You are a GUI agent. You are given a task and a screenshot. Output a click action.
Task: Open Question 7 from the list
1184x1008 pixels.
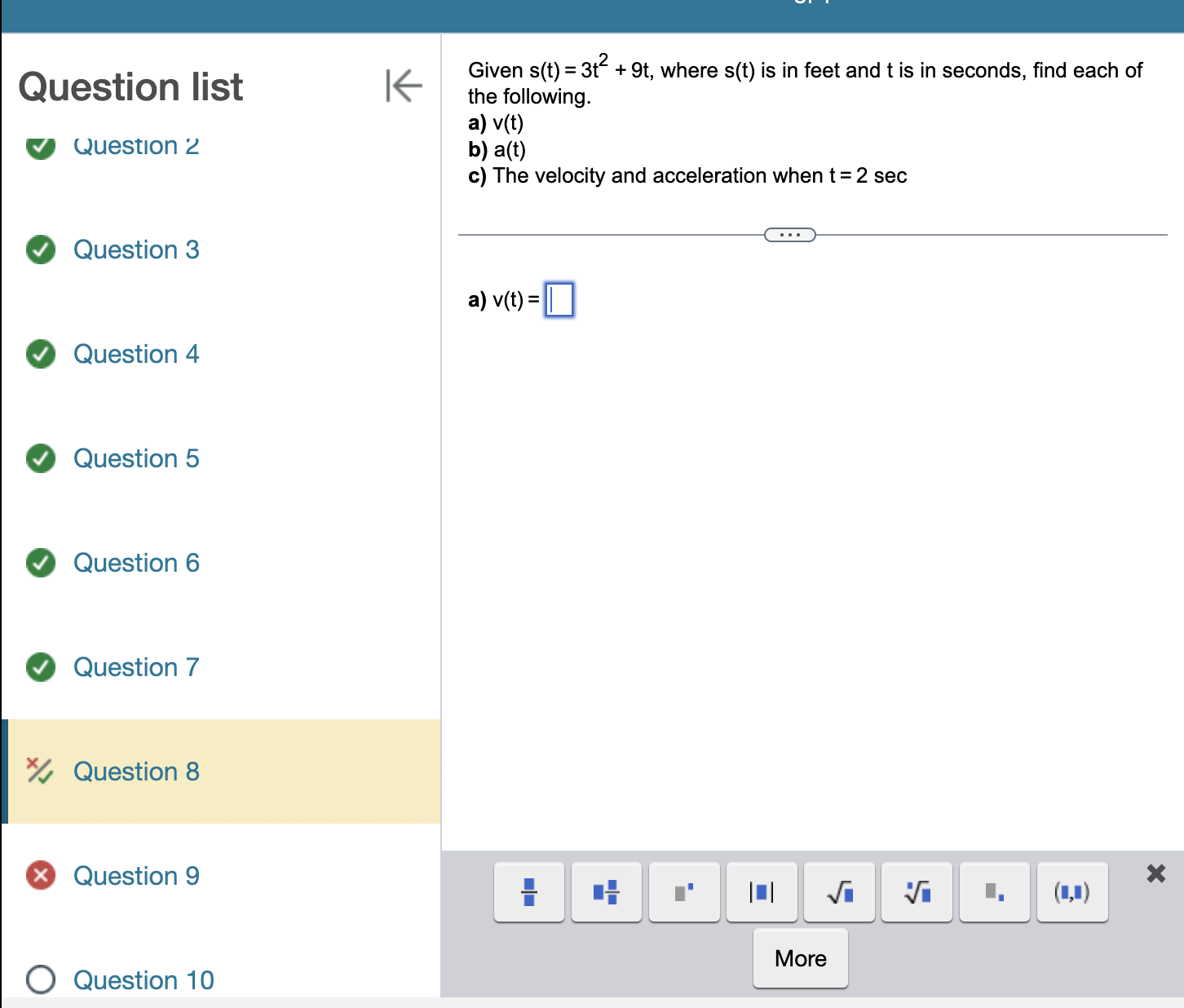tap(135, 667)
